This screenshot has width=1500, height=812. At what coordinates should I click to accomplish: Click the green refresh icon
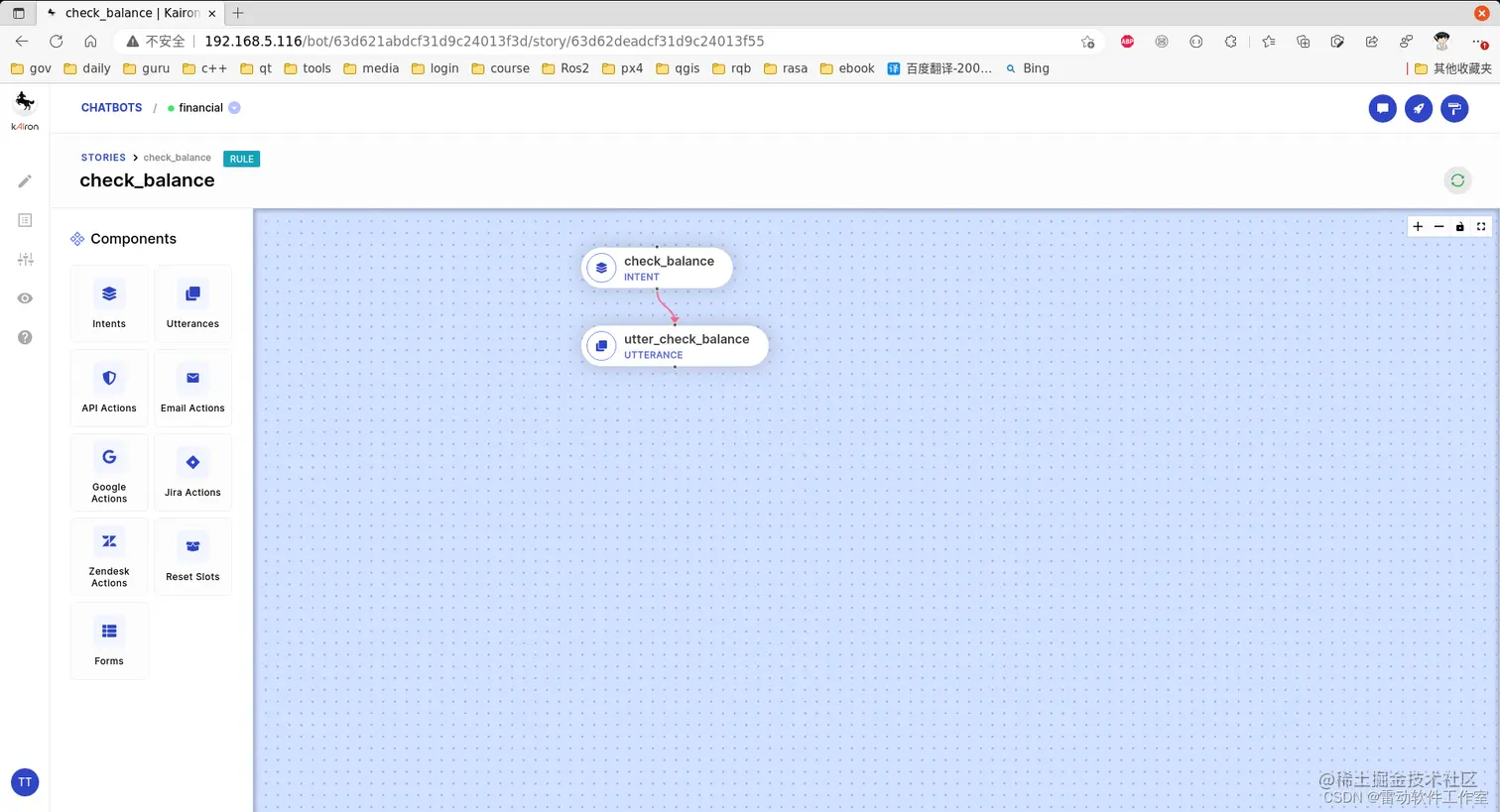coord(1457,180)
